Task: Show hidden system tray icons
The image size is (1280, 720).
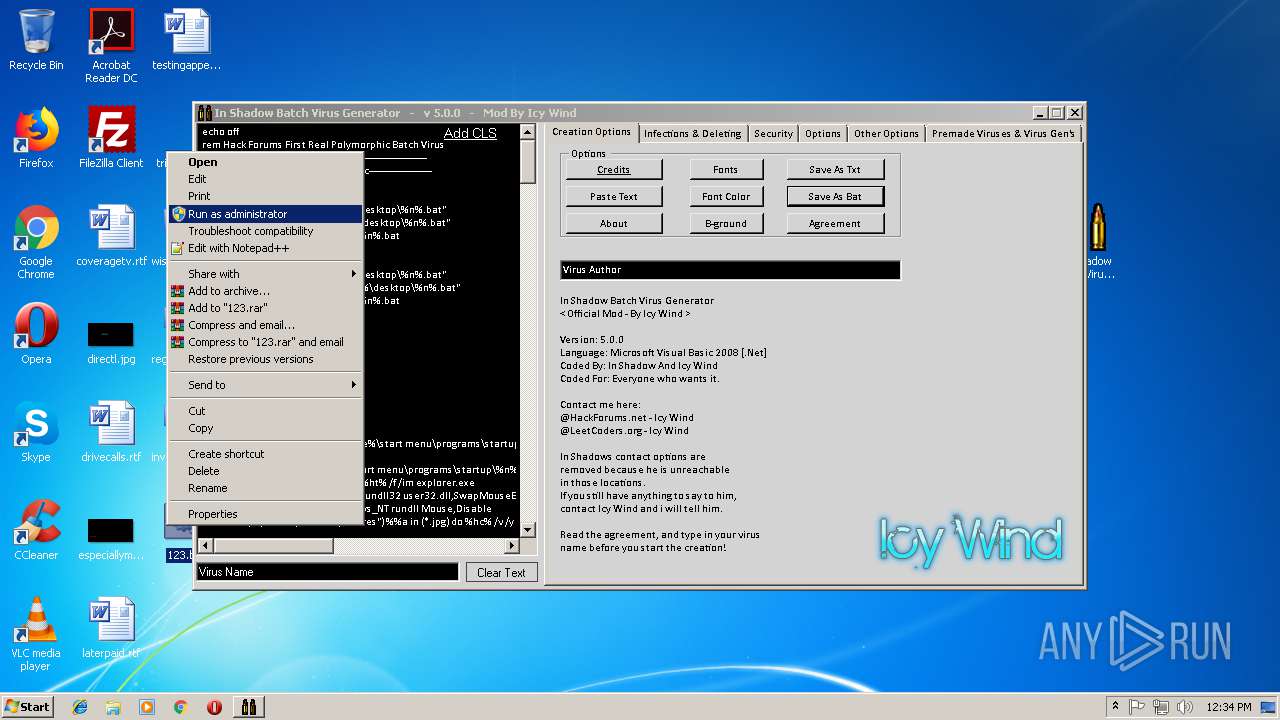Action: tap(1115, 707)
